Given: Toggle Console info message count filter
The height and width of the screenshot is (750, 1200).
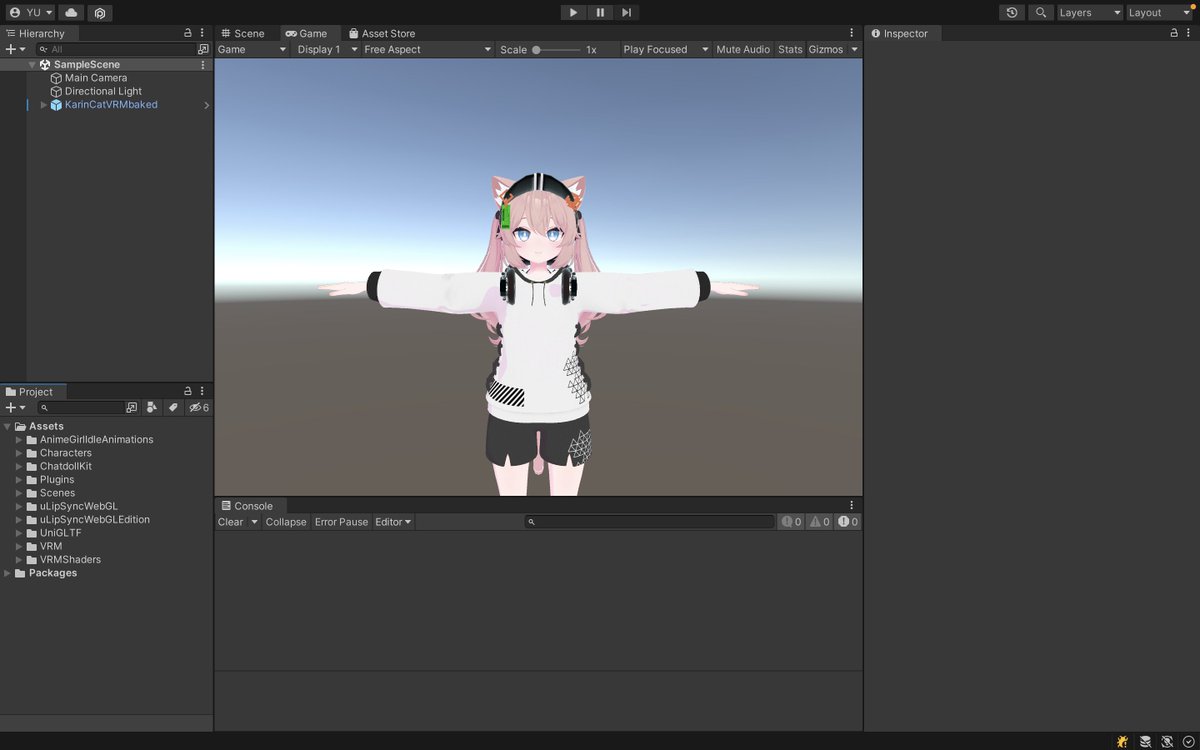Looking at the screenshot, I should tap(791, 522).
